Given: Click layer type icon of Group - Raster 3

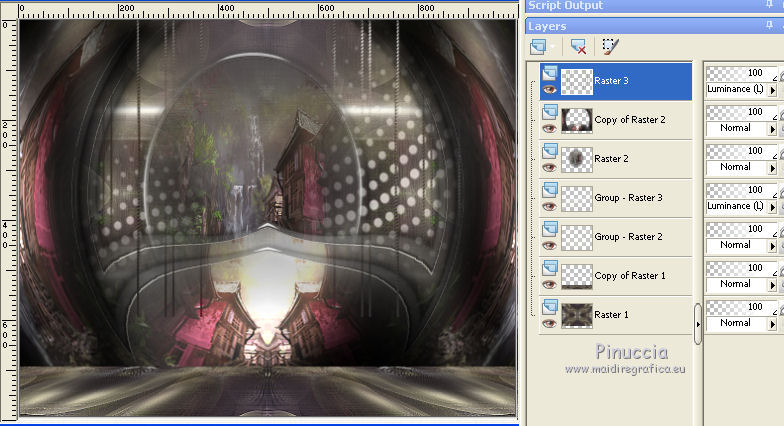Looking at the screenshot, I should tap(550, 190).
